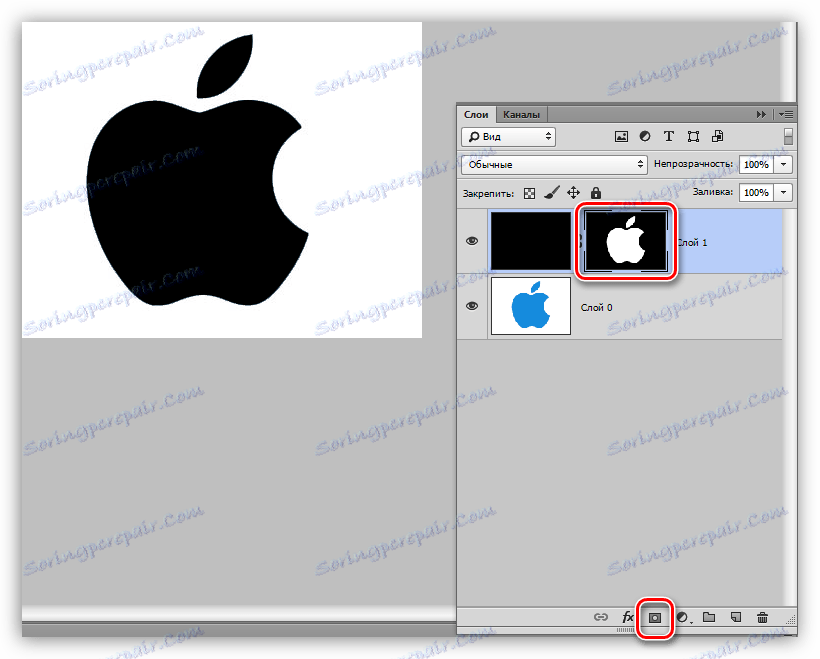Open the Непрозрачность slider arrow
The height and width of the screenshot is (659, 820).
pos(783,165)
